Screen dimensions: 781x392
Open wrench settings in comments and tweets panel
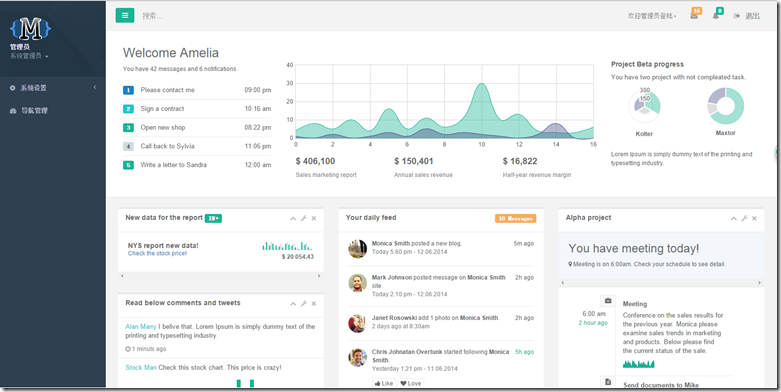pyautogui.click(x=304, y=303)
